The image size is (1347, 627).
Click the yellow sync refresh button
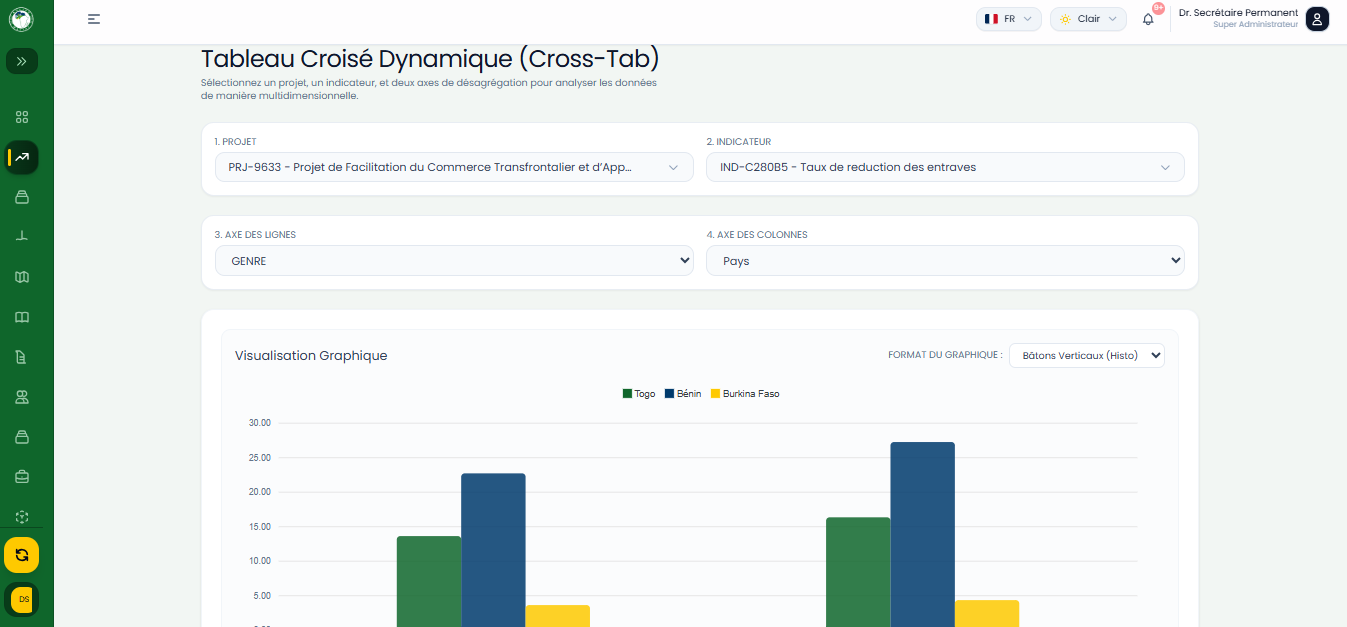22,555
